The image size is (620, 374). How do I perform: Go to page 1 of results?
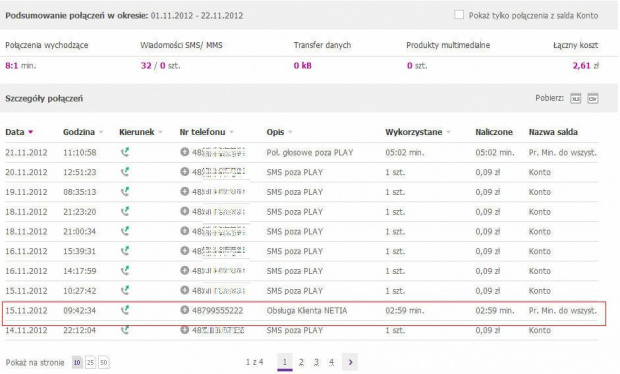point(285,362)
